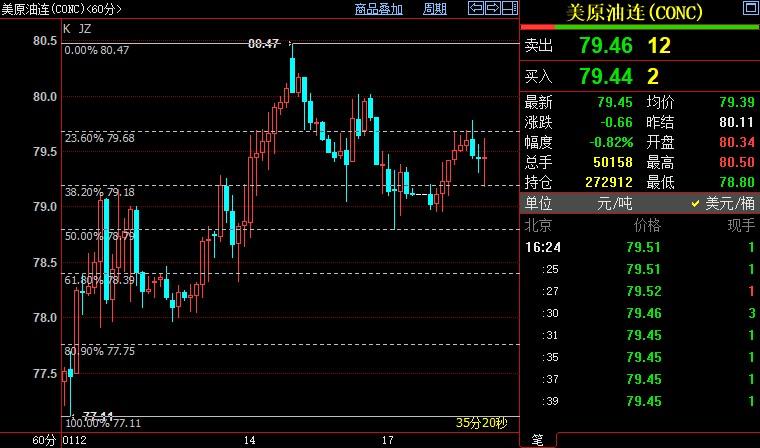Open the 周期 period selector
This screenshot has height=448, width=760.
[x=435, y=9]
